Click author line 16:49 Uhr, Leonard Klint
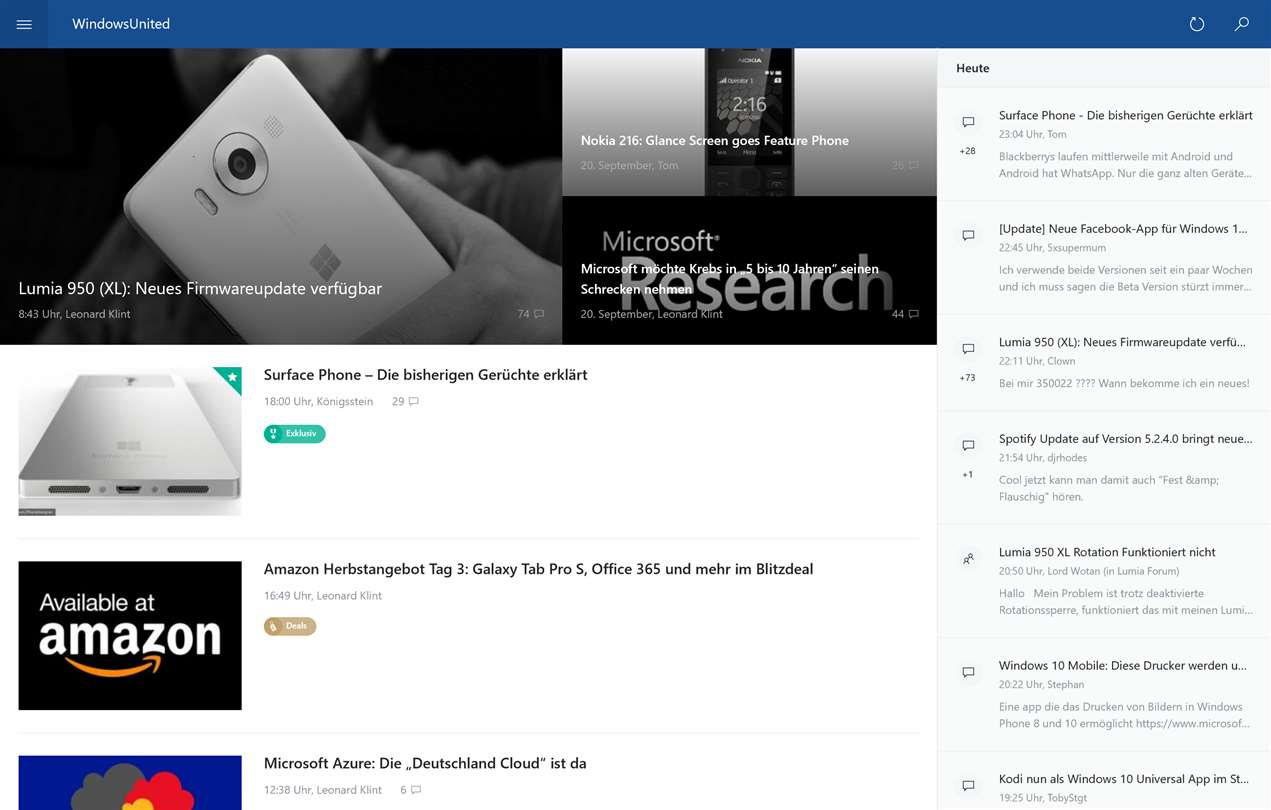Viewport: 1271px width, 810px height. tap(323, 596)
